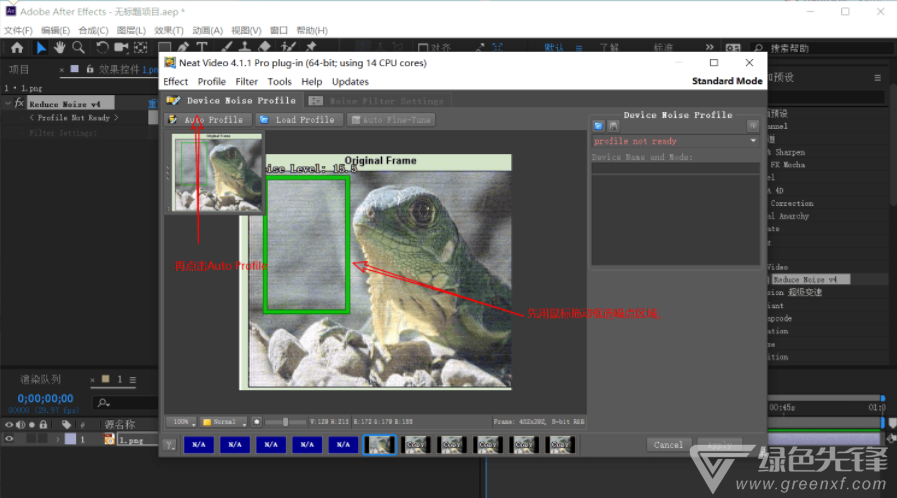
Task: Click the Auto Profile button
Action: pyautogui.click(x=208, y=119)
